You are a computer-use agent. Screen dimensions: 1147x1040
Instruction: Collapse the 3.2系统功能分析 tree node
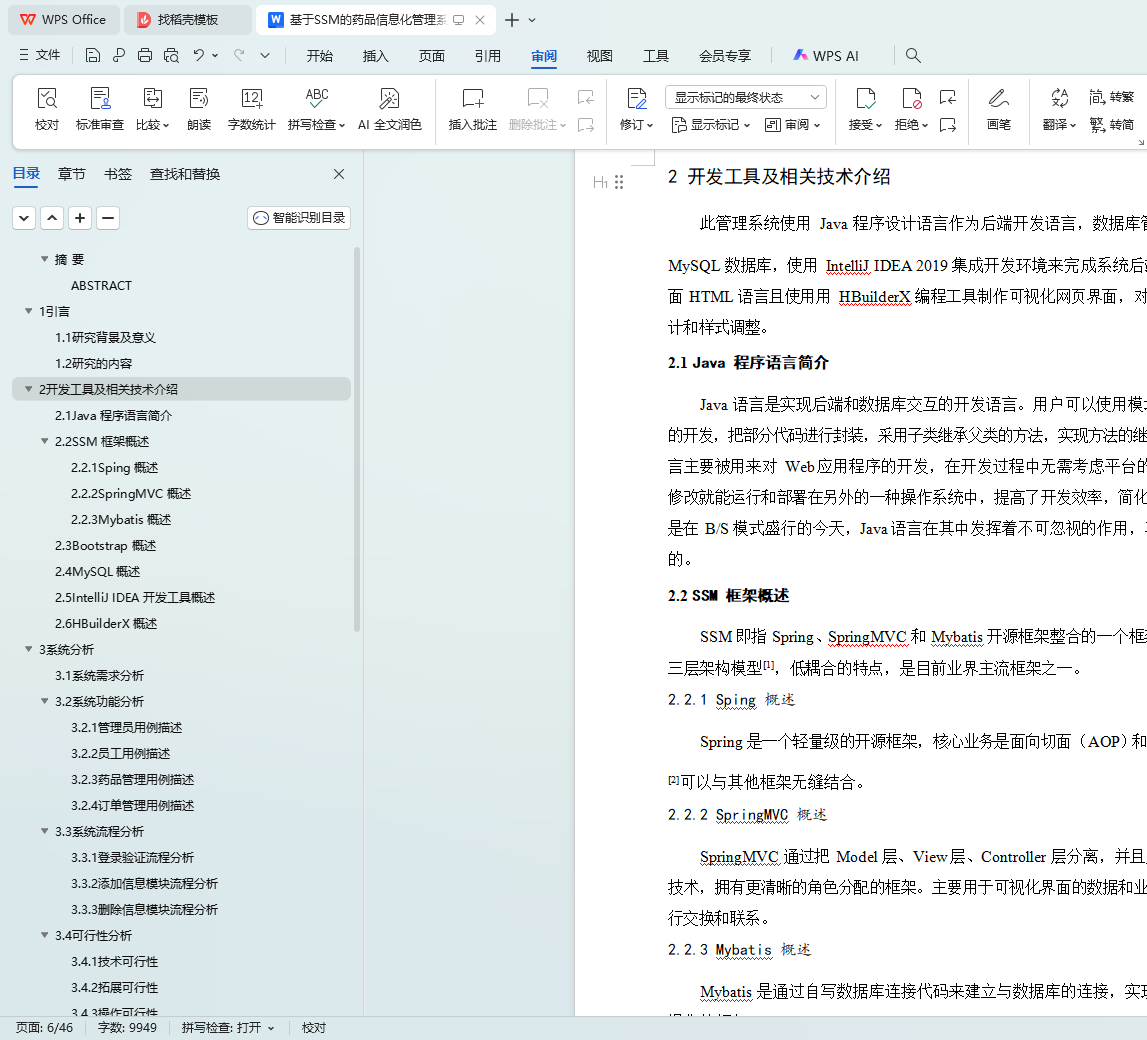click(45, 701)
